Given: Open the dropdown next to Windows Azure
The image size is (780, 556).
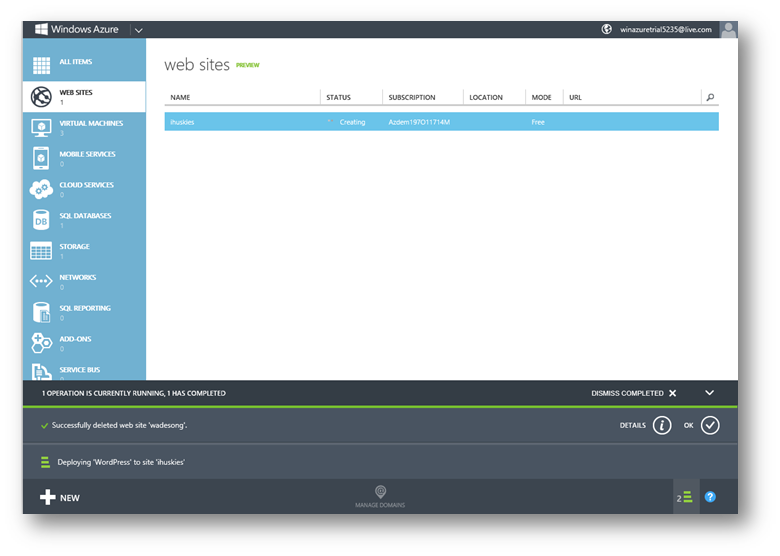Looking at the screenshot, I should (x=139, y=30).
